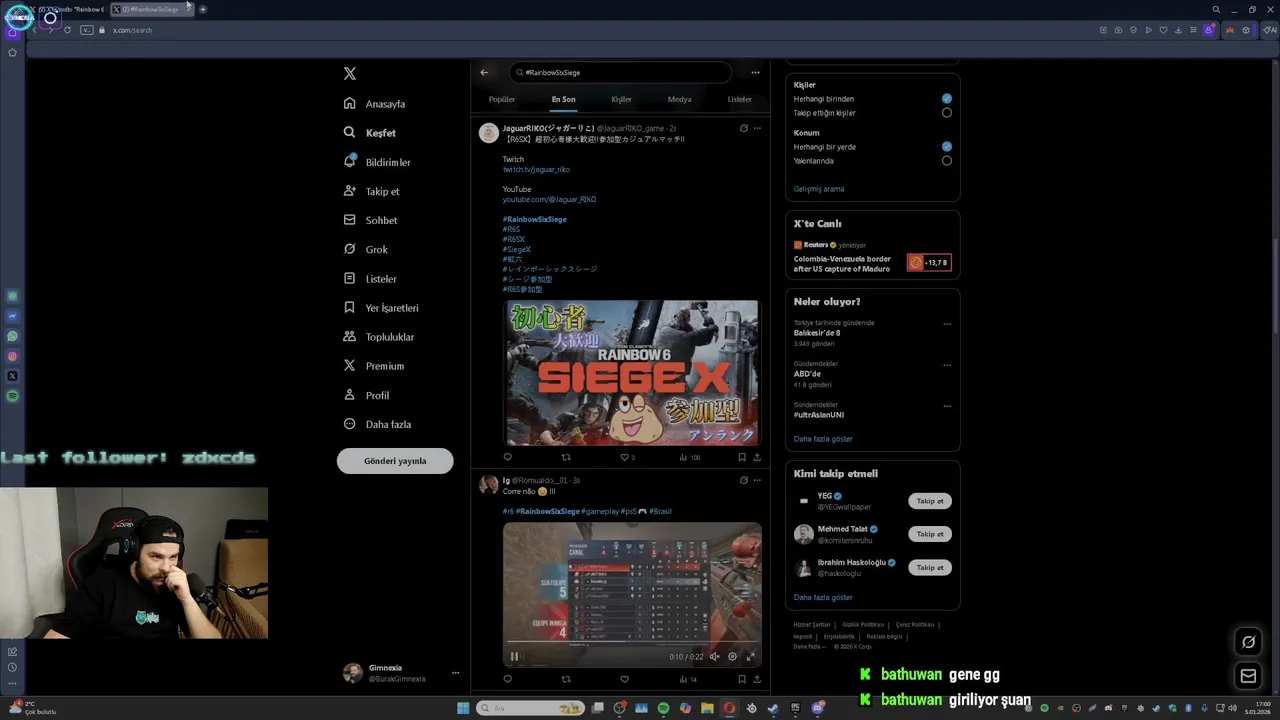Screen dimensions: 1280x720
Task: Click taskbar search box Ara
Action: coord(530,708)
